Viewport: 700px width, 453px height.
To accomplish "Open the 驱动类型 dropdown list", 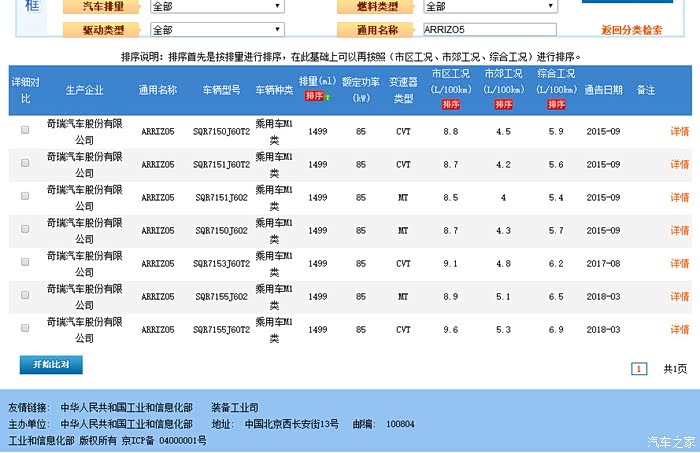I will [216, 30].
